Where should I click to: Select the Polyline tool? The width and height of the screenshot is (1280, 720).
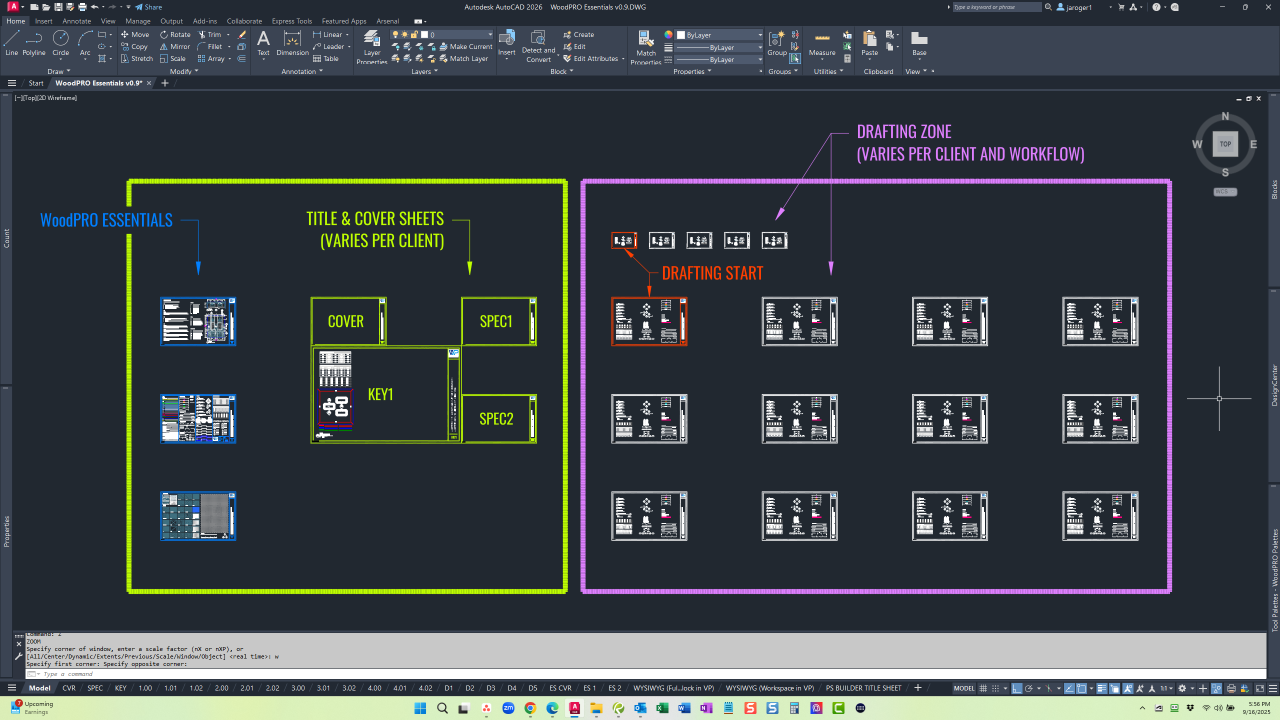[x=34, y=42]
